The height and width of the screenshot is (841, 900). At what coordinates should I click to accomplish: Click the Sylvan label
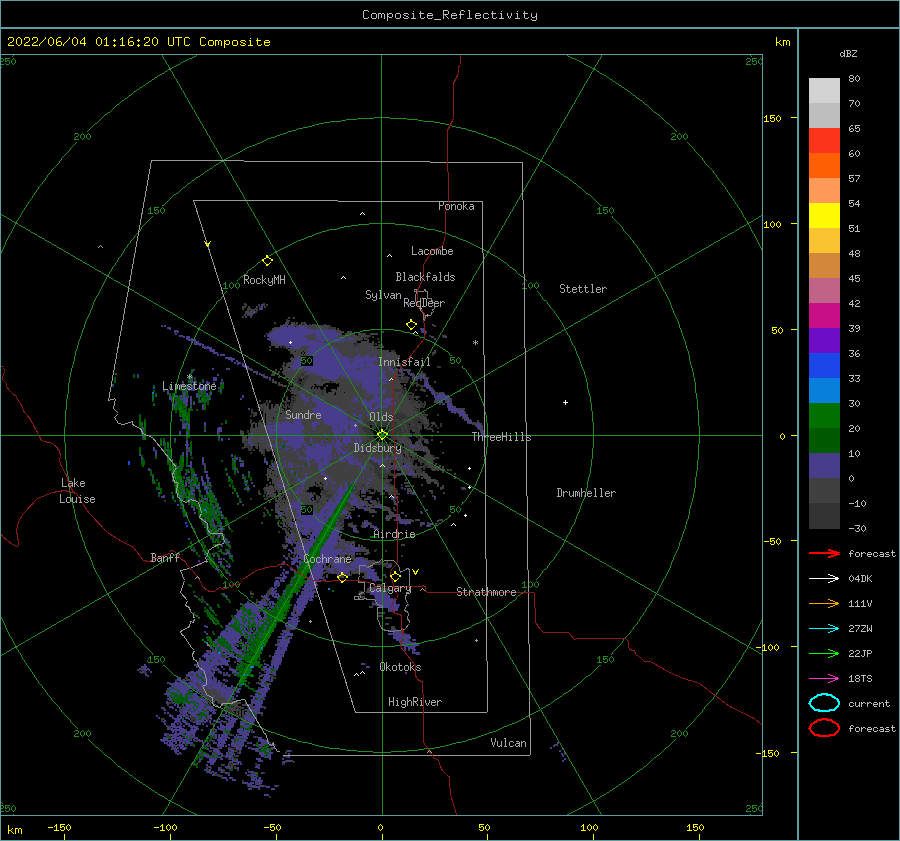click(383, 295)
